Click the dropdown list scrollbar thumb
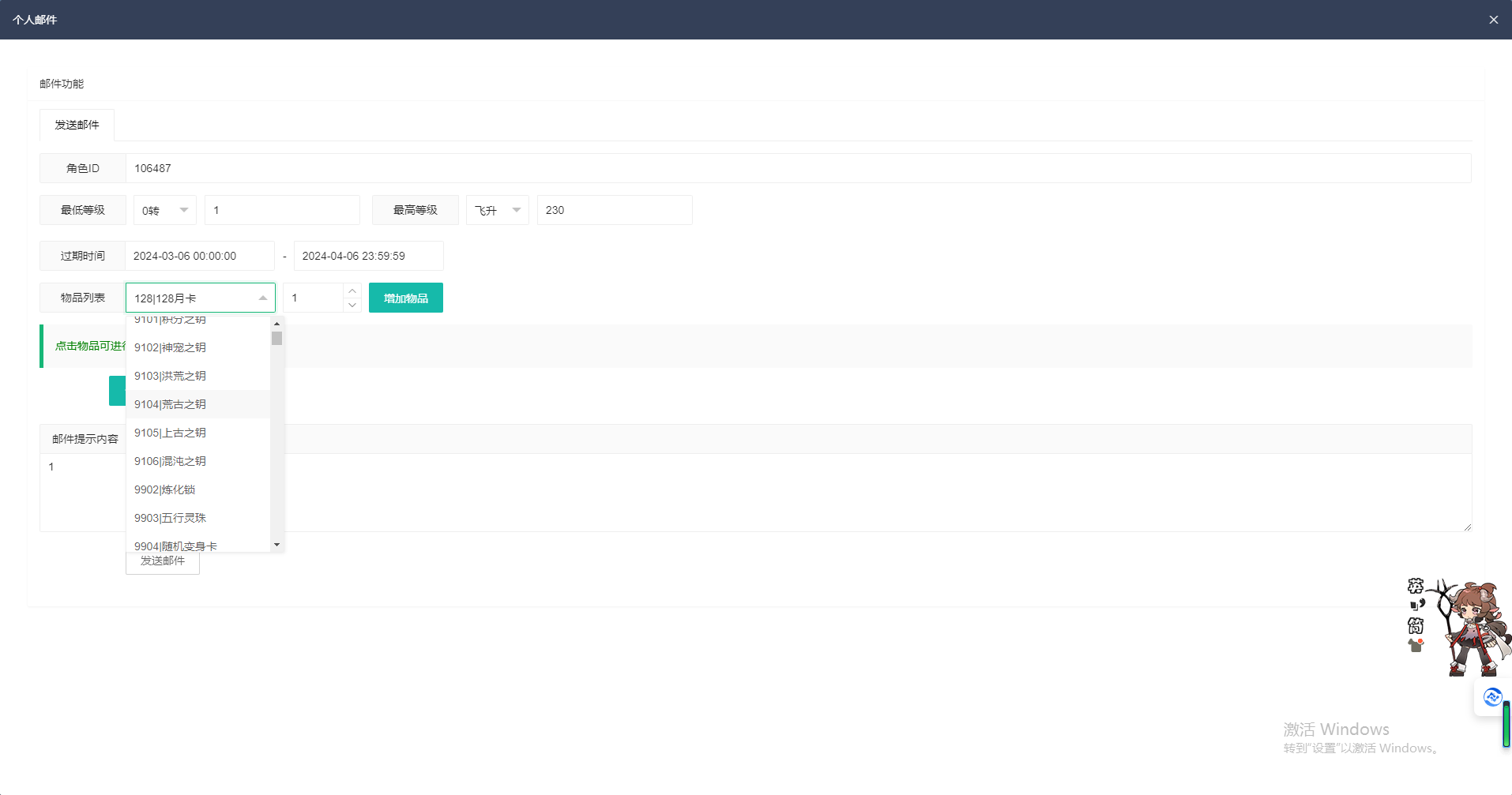This screenshot has height=795, width=1512. click(276, 338)
